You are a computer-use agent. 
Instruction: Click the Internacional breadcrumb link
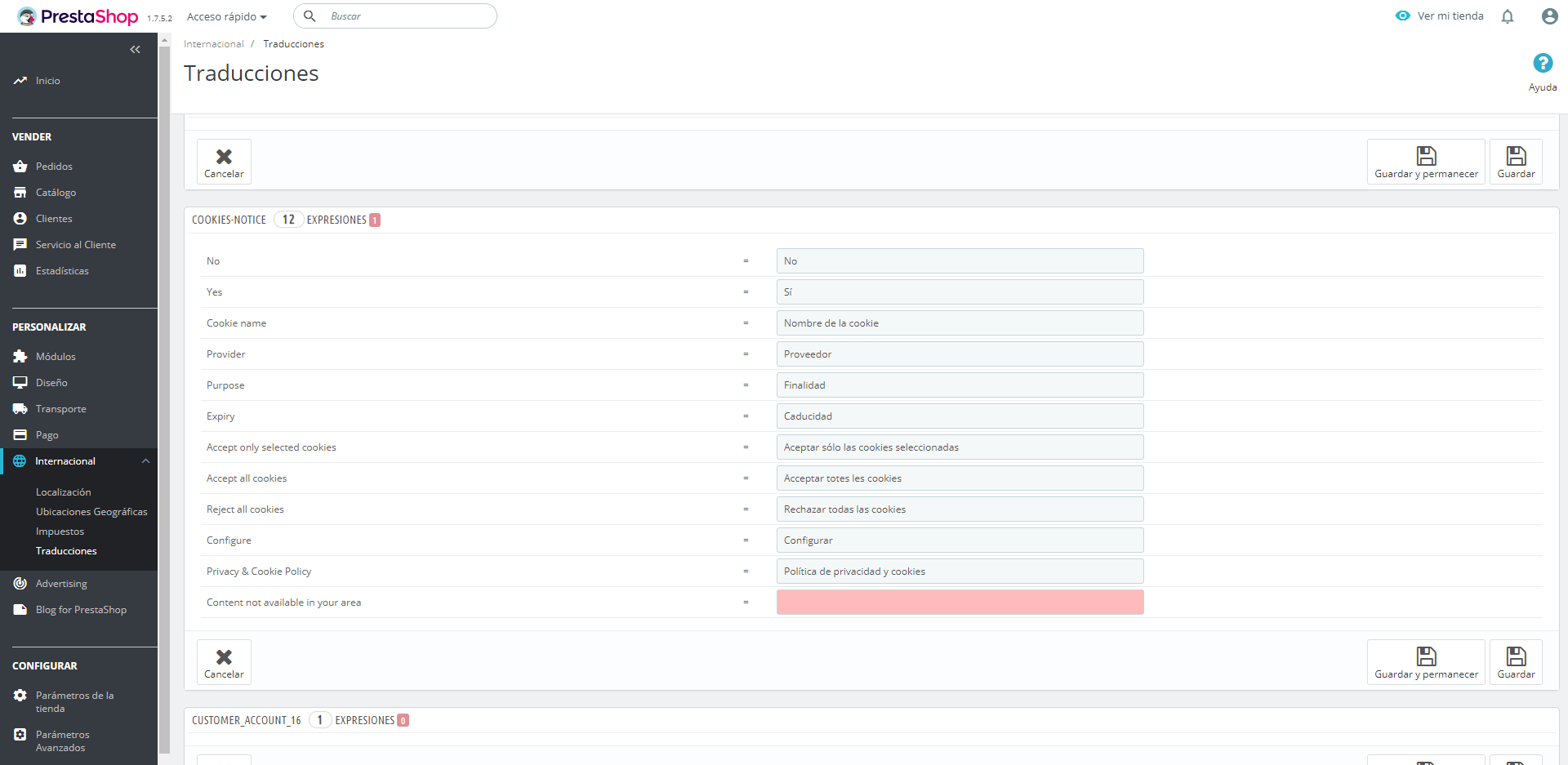point(213,44)
